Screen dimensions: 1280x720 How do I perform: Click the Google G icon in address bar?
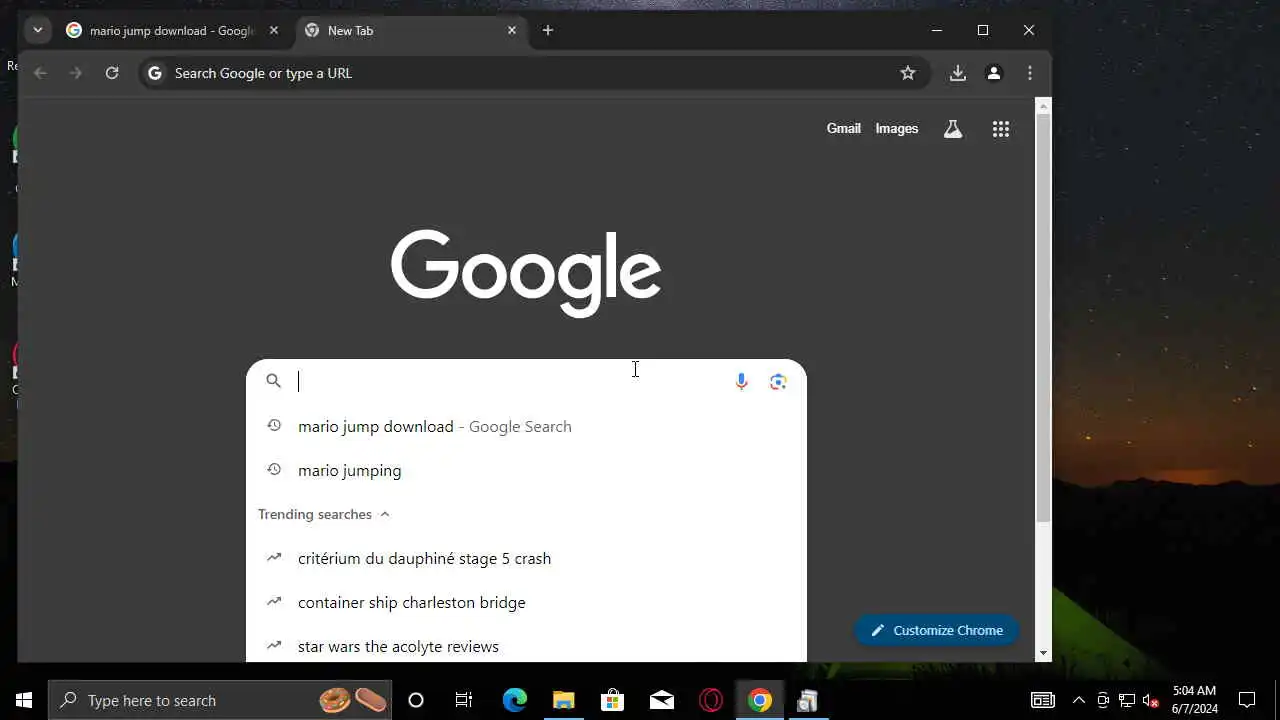[x=154, y=73]
